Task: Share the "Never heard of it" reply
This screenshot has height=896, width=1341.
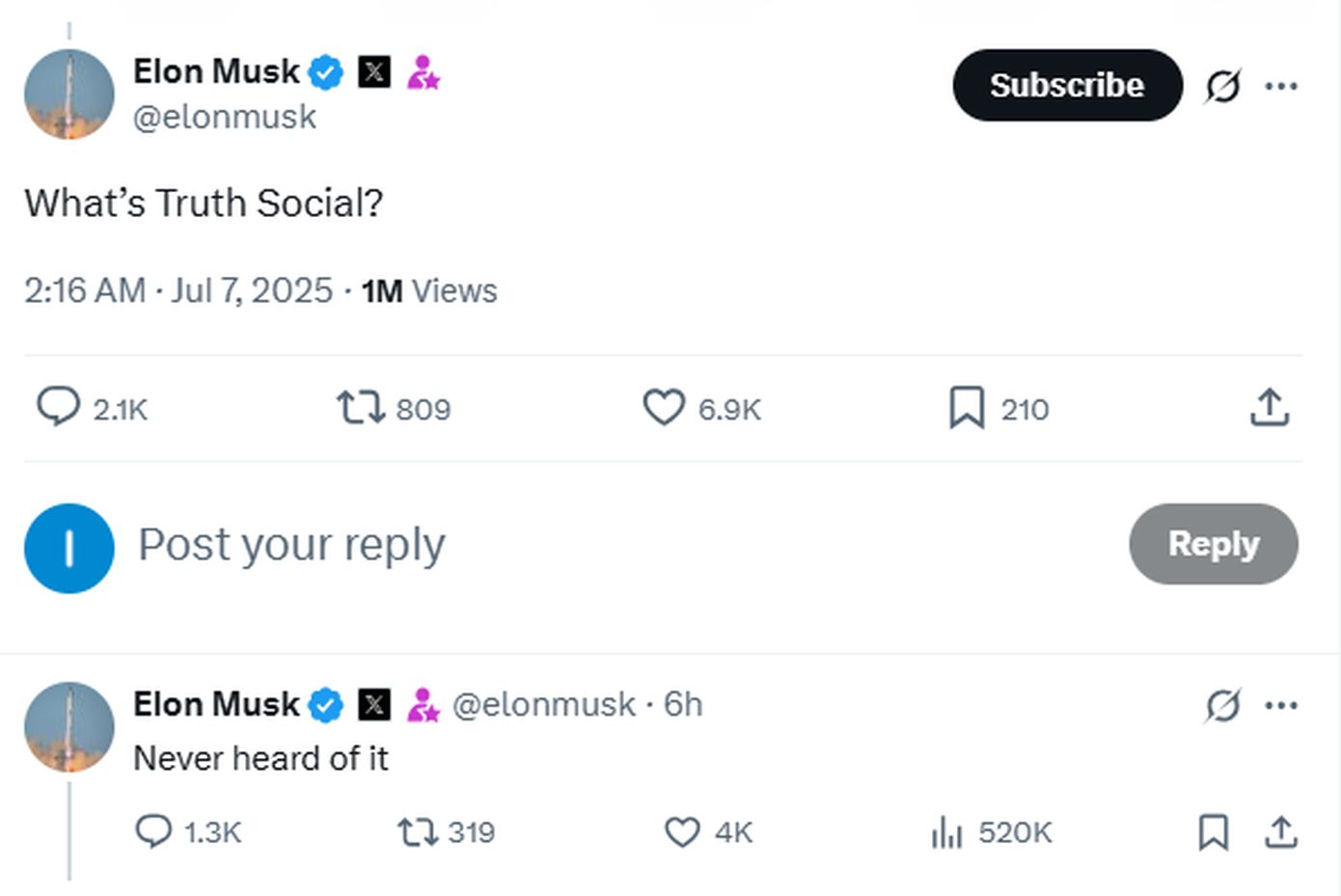Action: click(1281, 831)
